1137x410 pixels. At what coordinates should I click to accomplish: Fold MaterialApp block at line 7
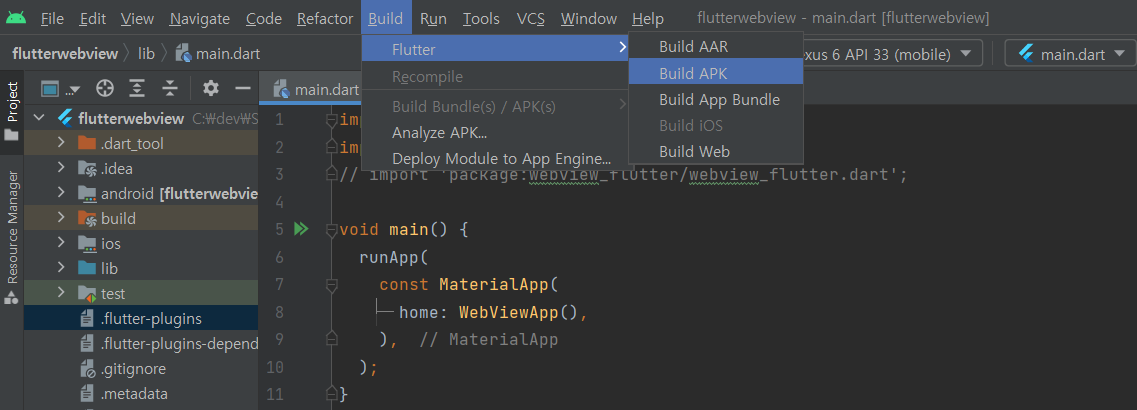[x=331, y=285]
